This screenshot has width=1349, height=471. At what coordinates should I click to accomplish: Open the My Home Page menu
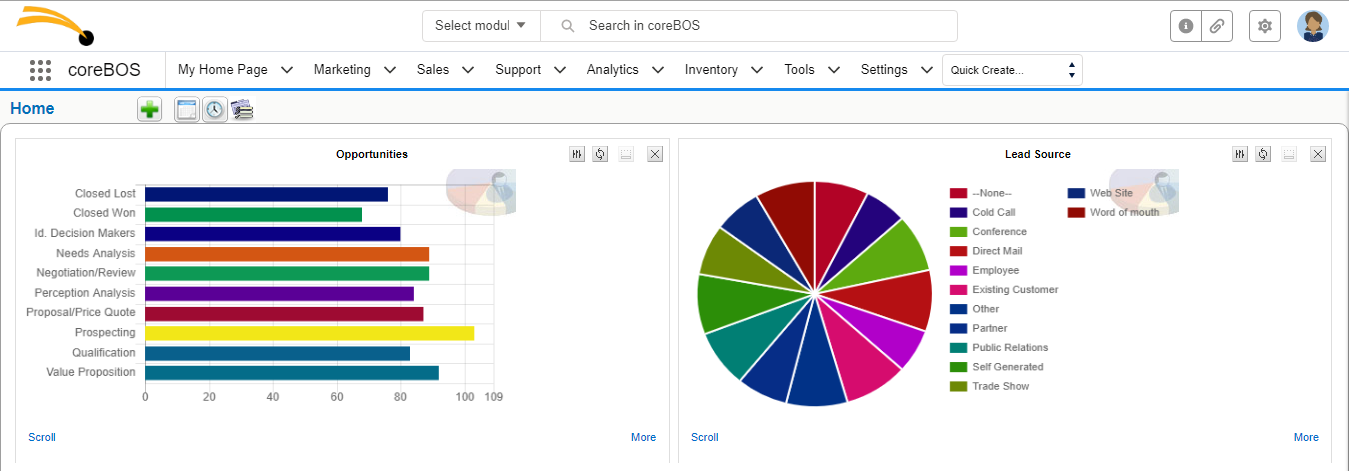point(223,70)
